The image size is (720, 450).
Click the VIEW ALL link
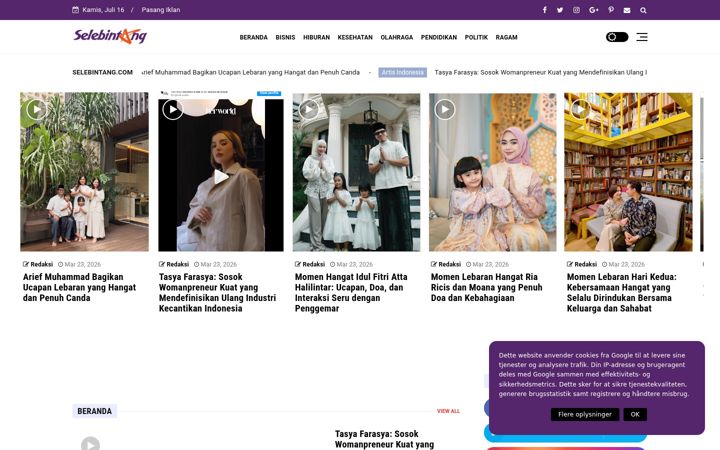(x=448, y=411)
